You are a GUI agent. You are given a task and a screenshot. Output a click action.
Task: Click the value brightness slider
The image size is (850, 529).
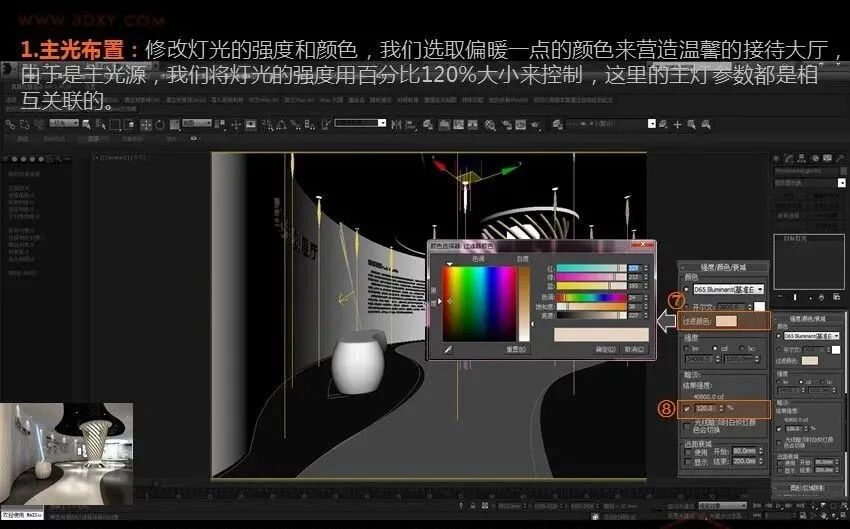tap(592, 315)
